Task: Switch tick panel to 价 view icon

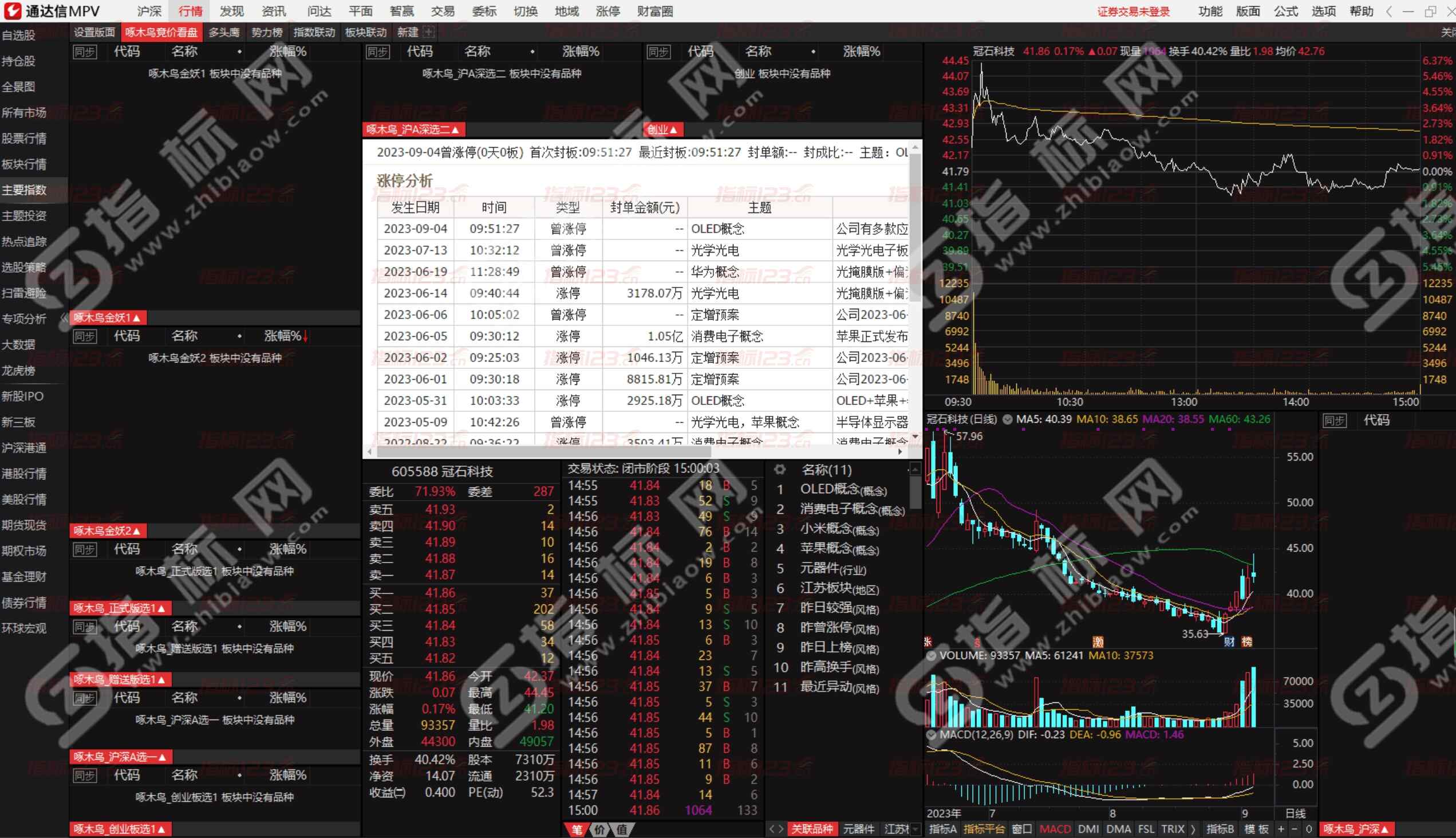Action: [600, 829]
